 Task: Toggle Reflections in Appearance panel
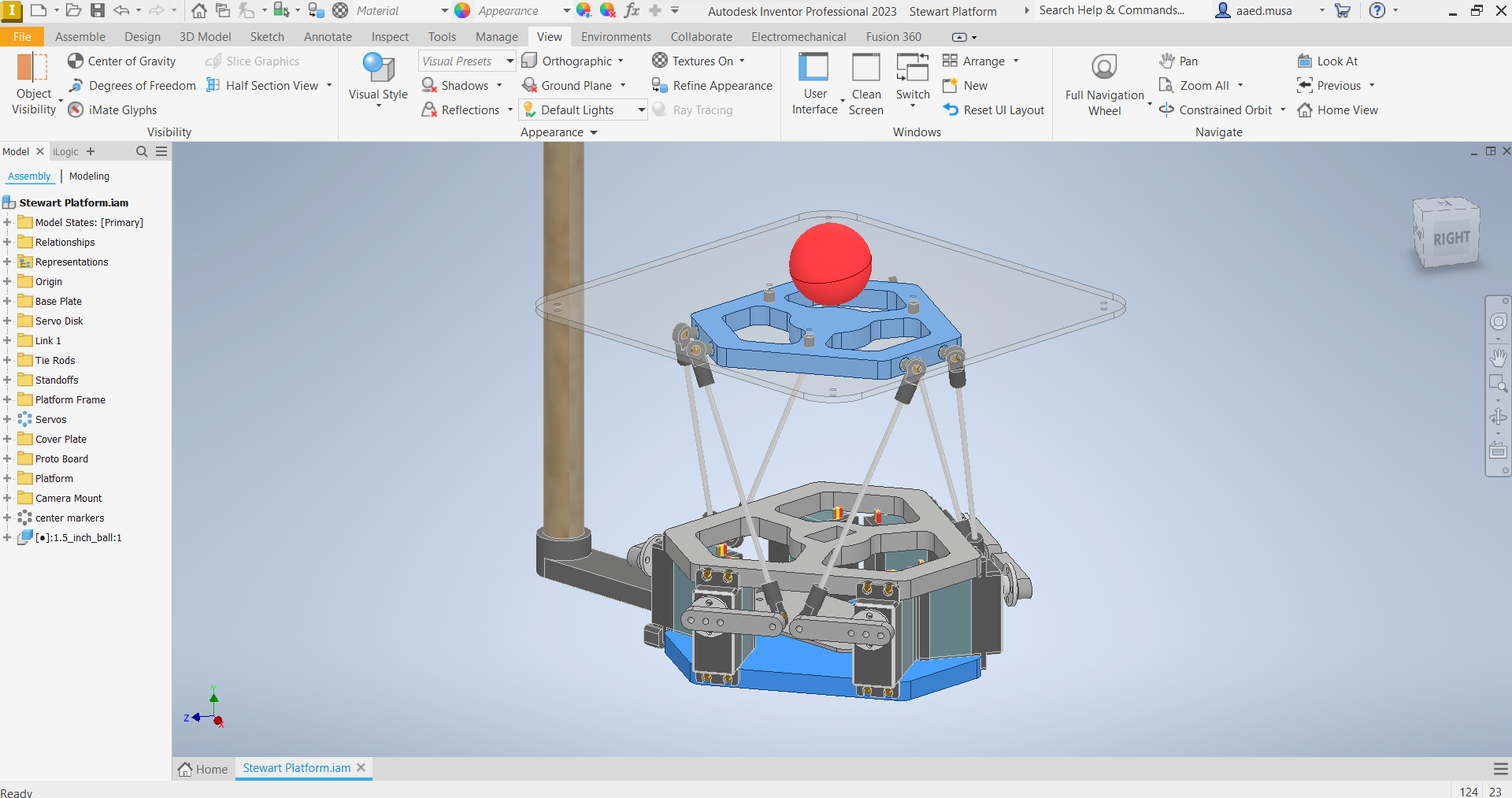461,110
